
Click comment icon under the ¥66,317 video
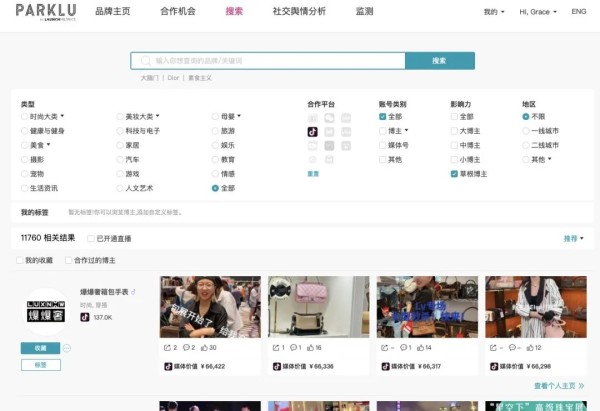403,347
